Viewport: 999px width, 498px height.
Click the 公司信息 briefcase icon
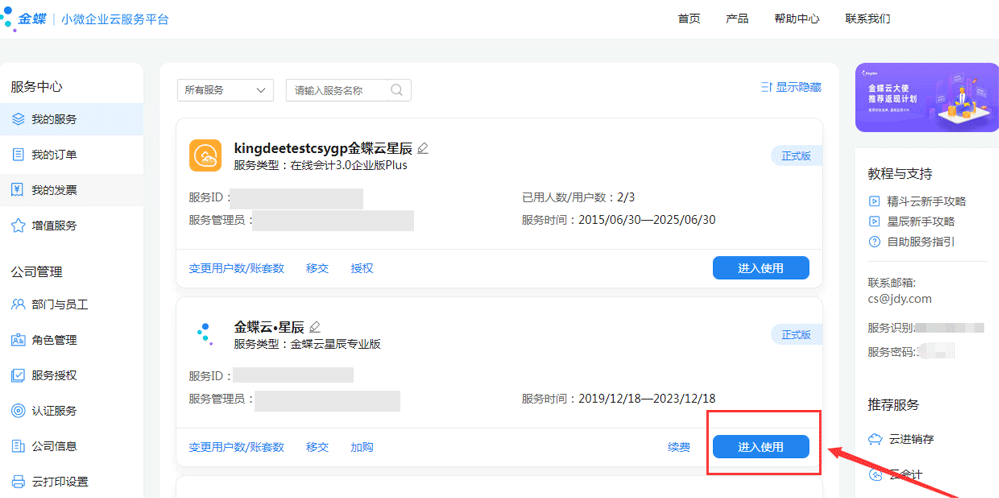(x=18, y=446)
